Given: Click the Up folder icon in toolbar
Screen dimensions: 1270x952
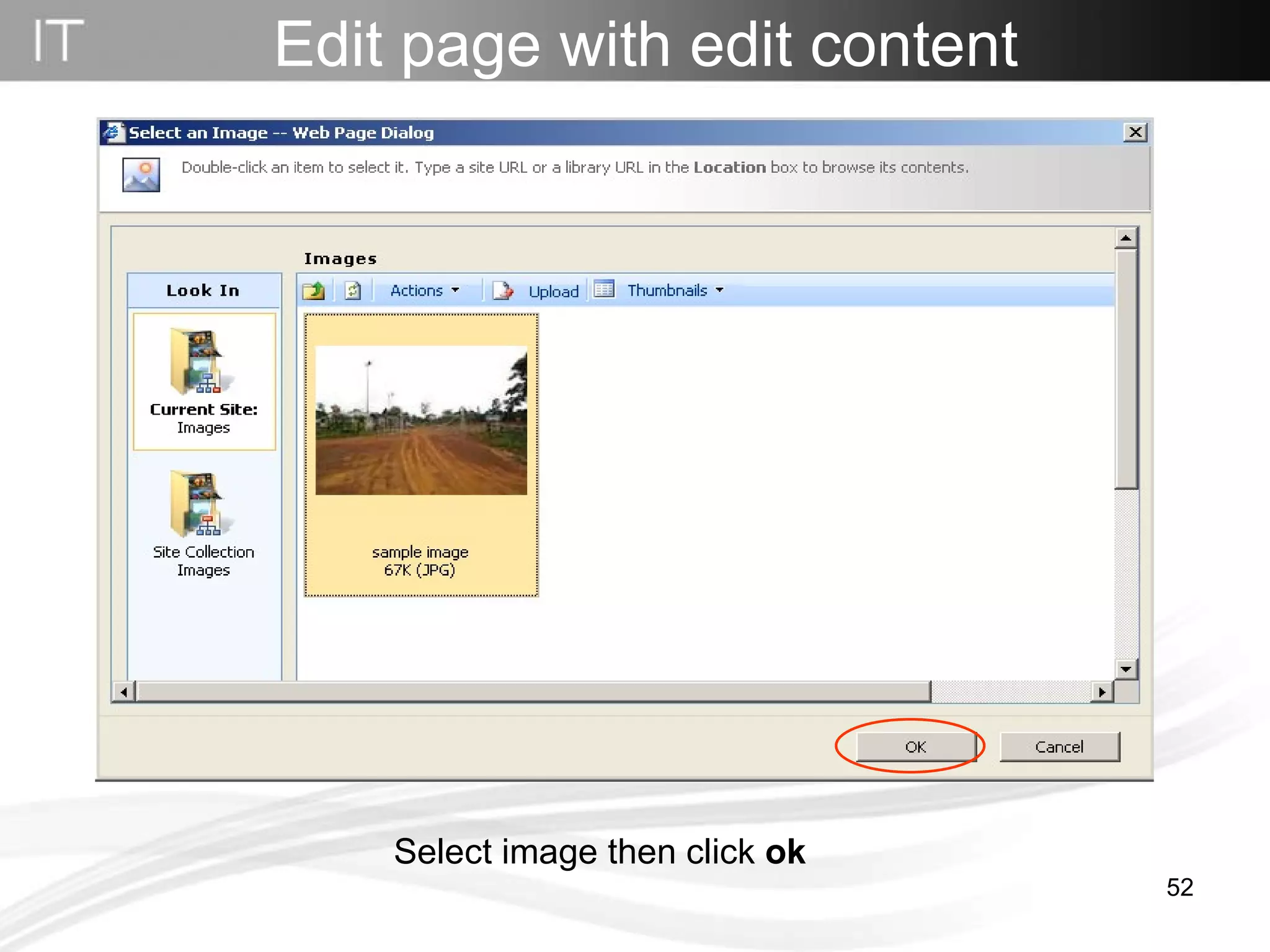Looking at the screenshot, I should (x=314, y=290).
